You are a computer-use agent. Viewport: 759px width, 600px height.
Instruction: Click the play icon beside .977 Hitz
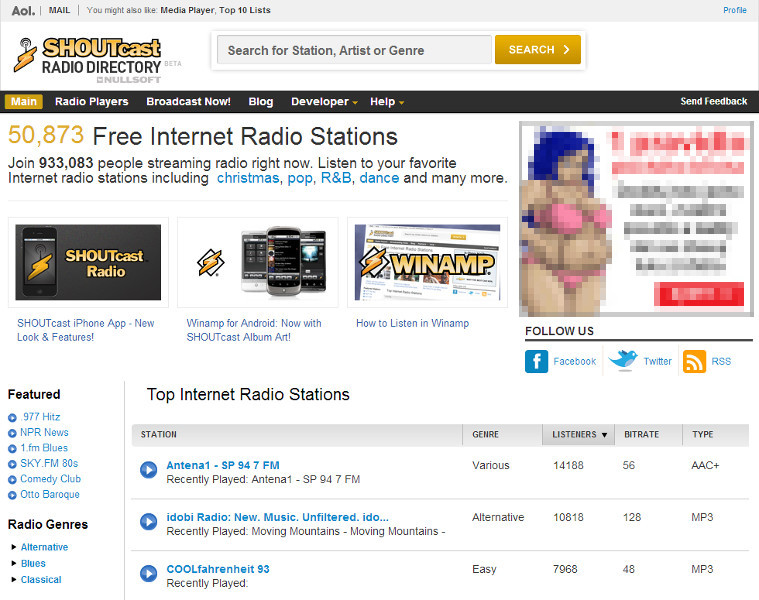[13, 418]
